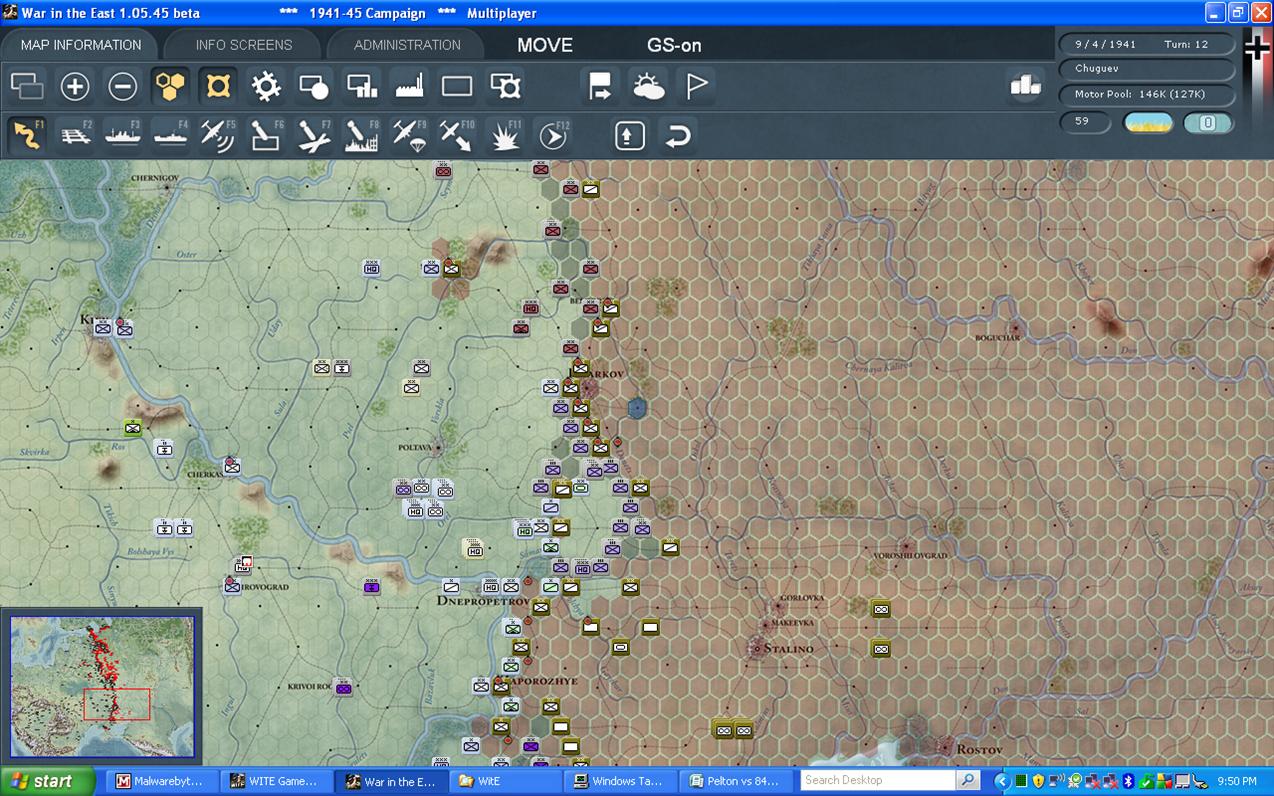Zoom in the map with plus icon
Screen dimensions: 1274x796
(75, 86)
